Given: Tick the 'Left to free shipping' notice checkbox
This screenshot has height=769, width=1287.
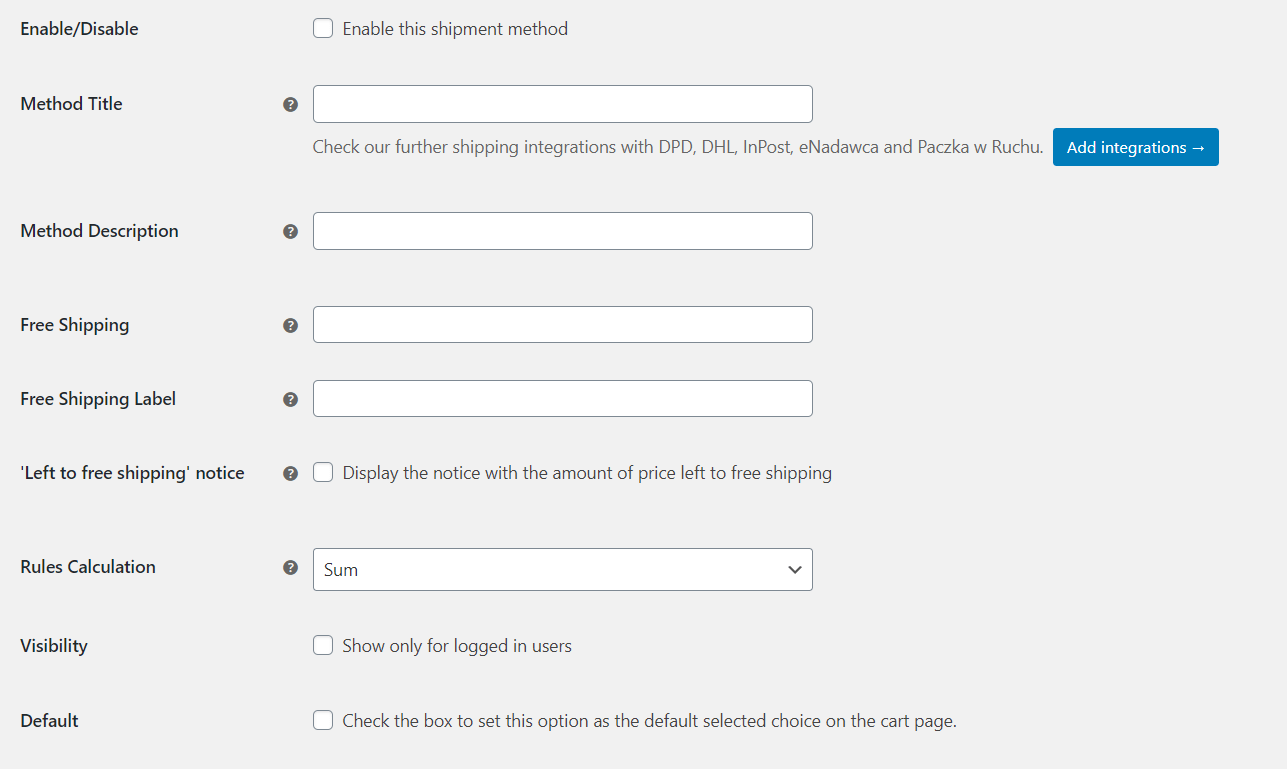Looking at the screenshot, I should [x=323, y=473].
